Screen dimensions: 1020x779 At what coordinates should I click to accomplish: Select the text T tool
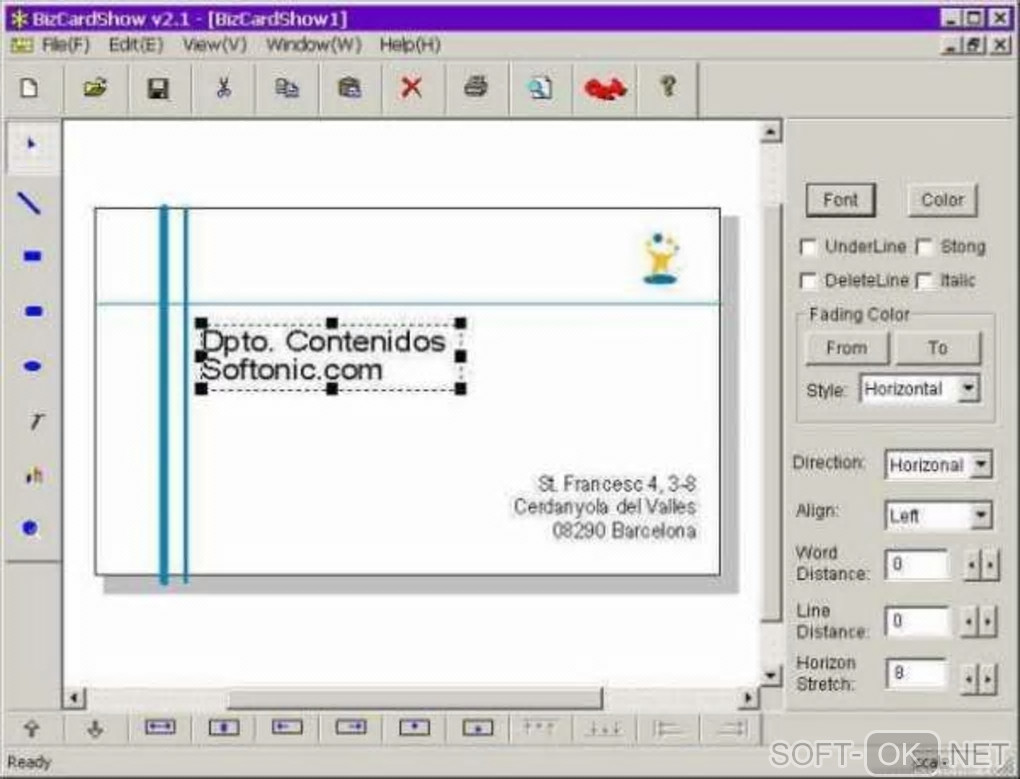[35, 421]
